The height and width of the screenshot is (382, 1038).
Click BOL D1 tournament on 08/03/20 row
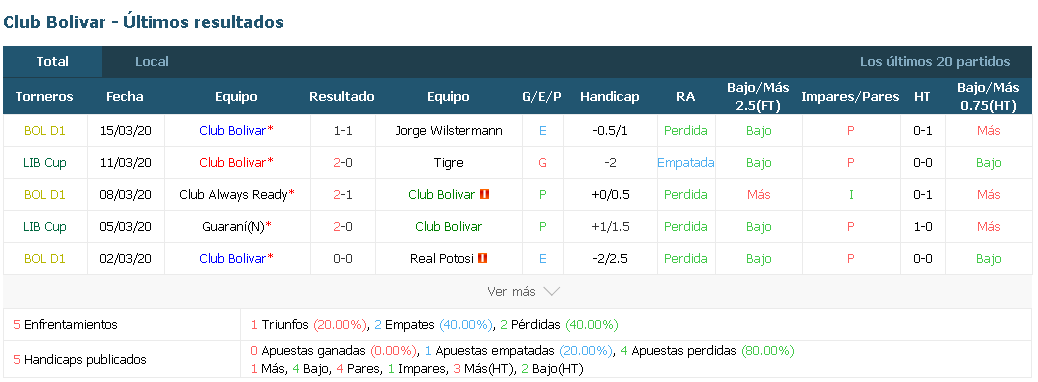[x=44, y=194]
